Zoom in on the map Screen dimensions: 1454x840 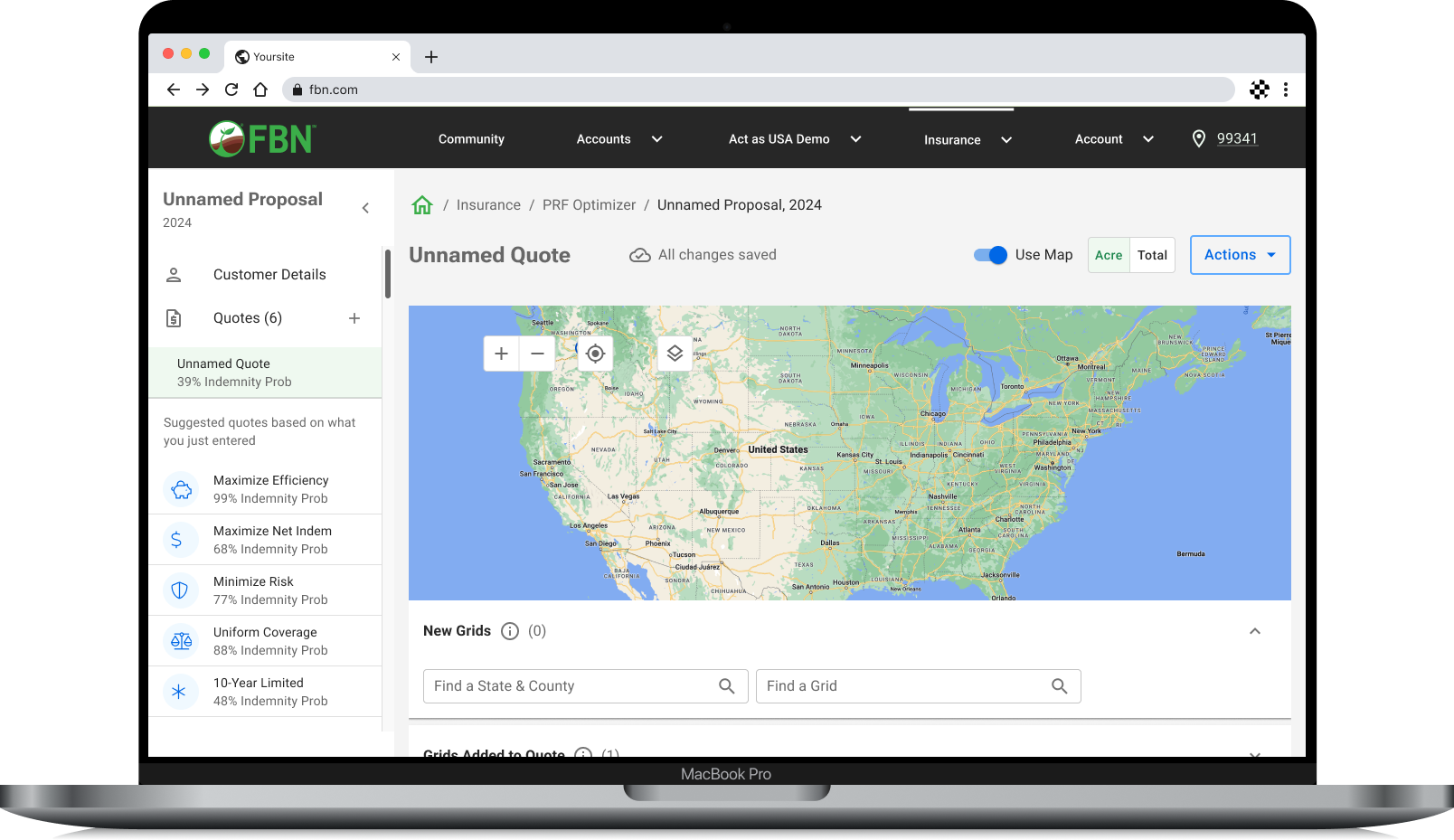point(502,354)
